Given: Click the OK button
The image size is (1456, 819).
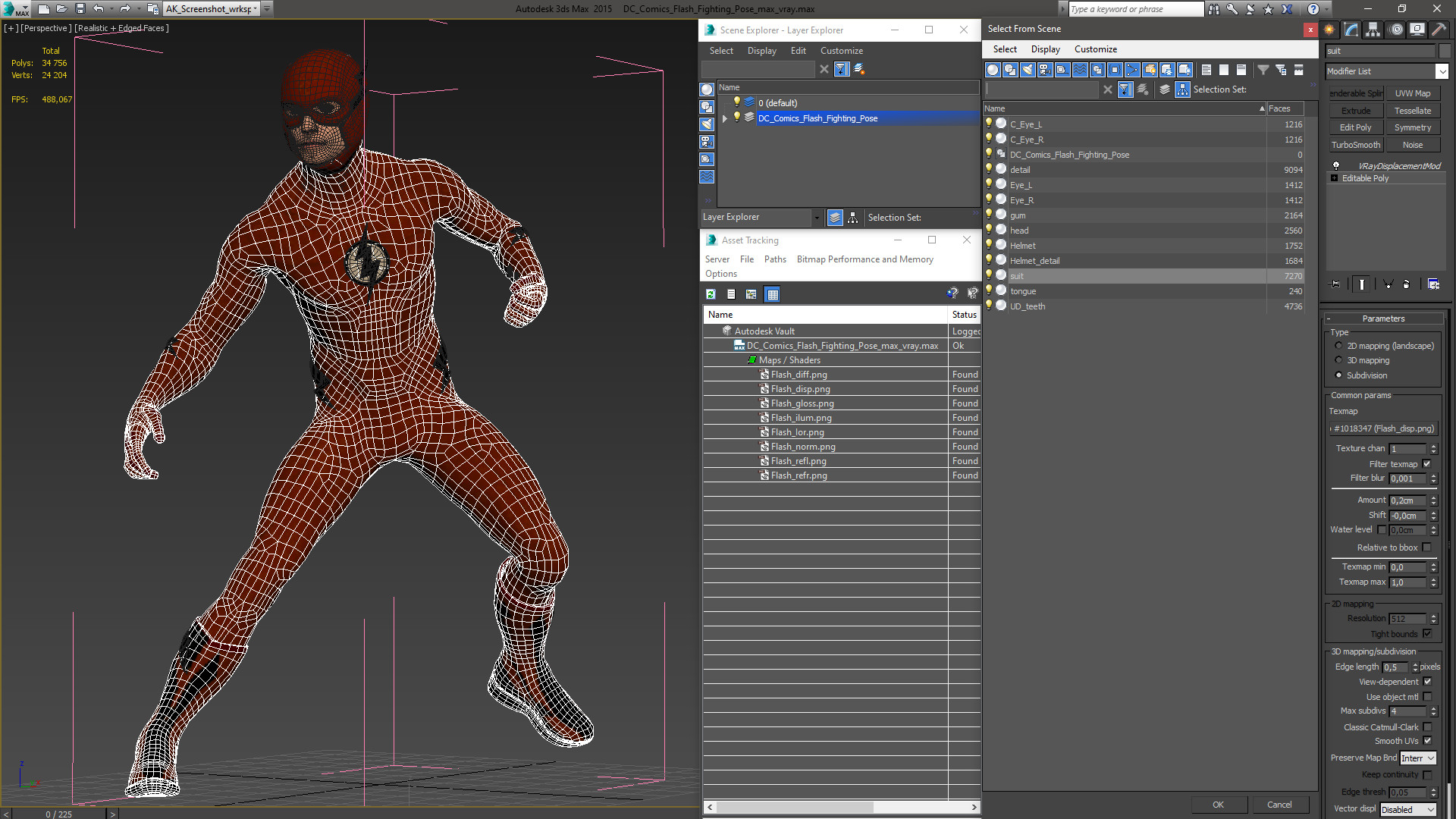Looking at the screenshot, I should click(1218, 805).
